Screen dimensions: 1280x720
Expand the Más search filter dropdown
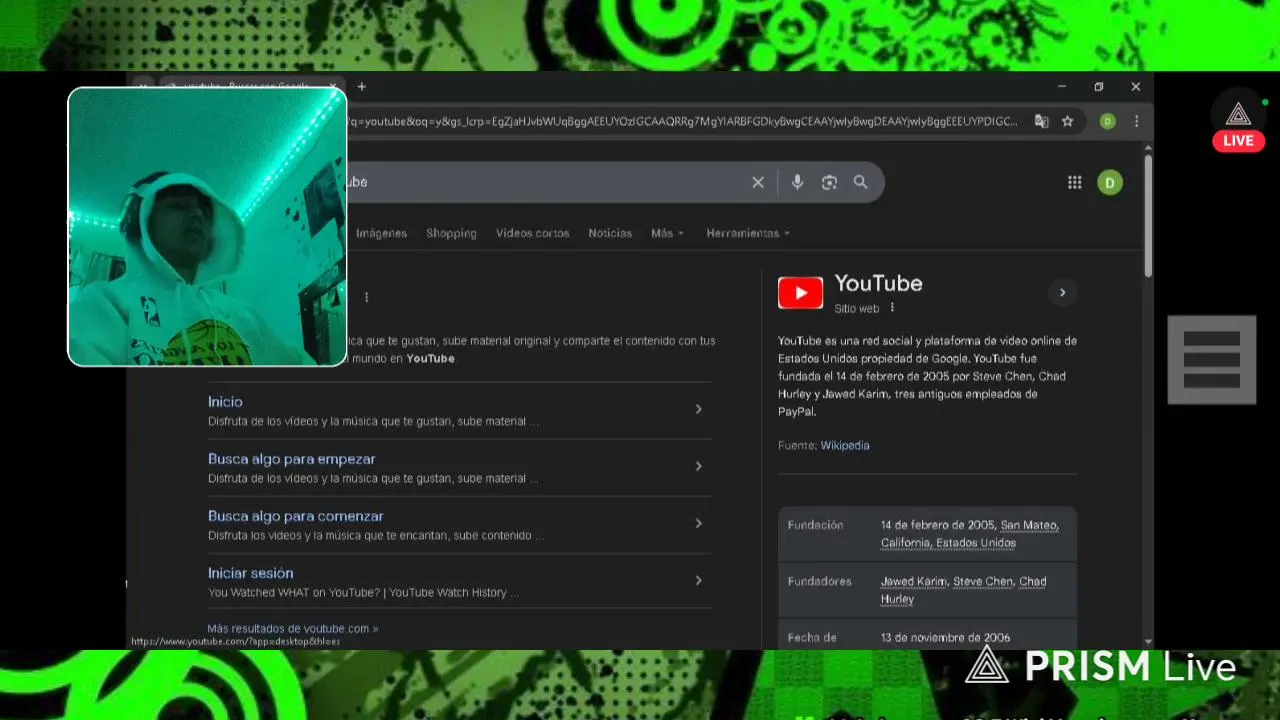(x=667, y=233)
